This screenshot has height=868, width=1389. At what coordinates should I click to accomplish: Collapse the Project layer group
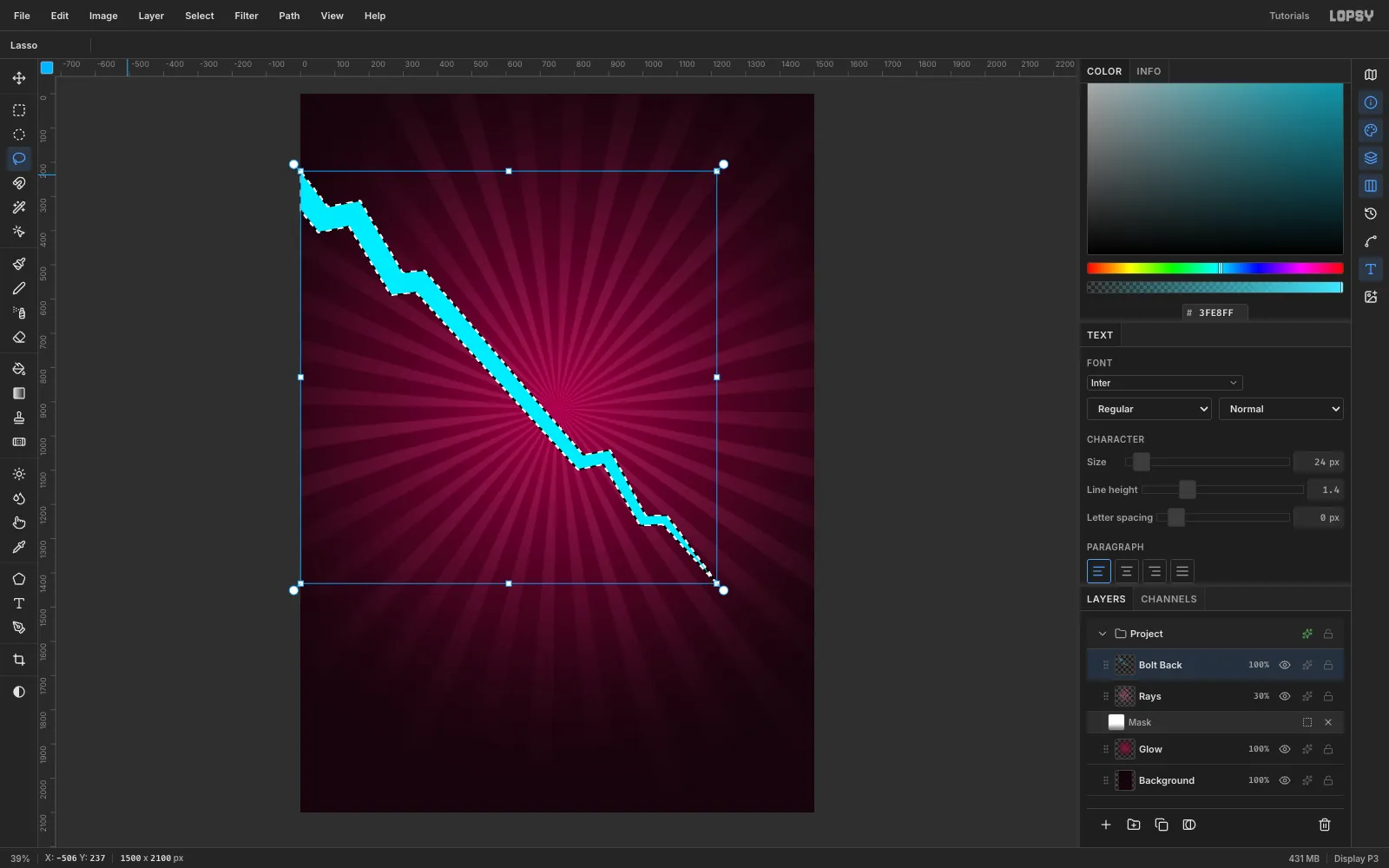tap(1103, 634)
